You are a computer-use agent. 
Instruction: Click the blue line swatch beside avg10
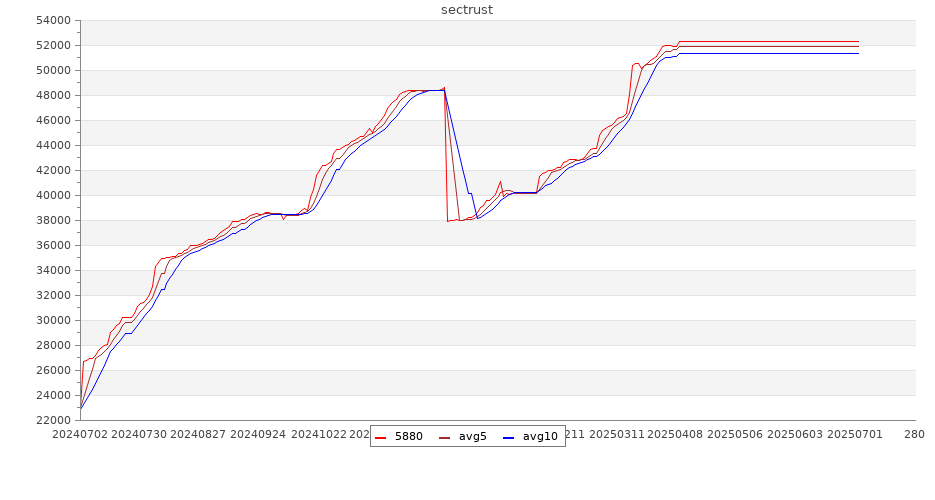click(509, 437)
